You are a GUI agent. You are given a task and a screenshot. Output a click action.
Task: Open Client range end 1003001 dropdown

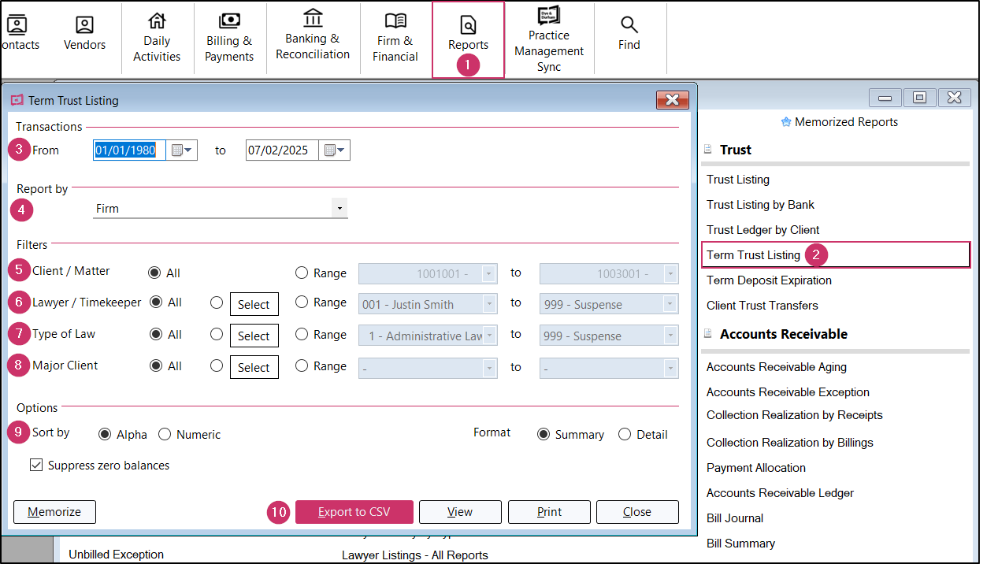click(670, 274)
